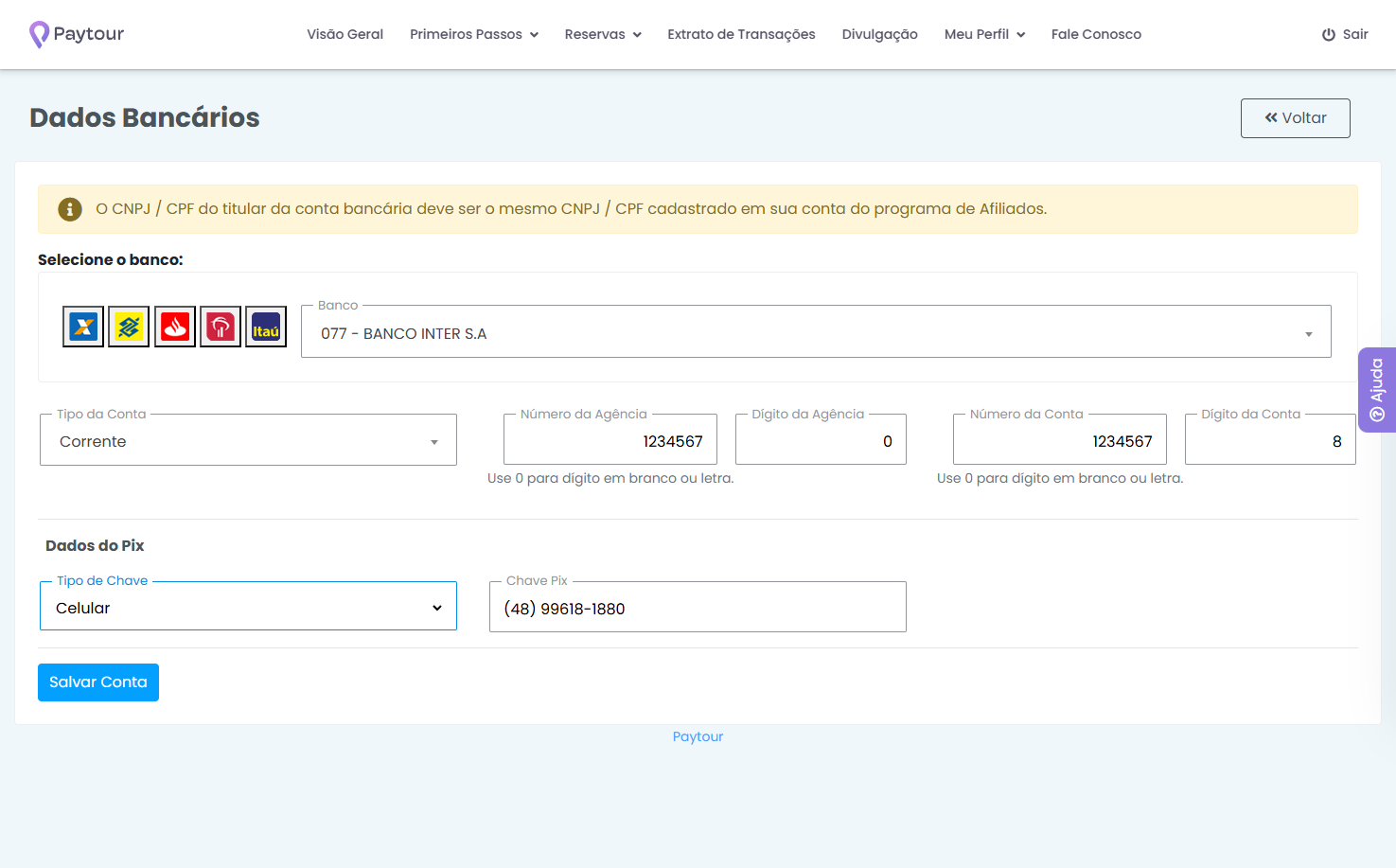Click the Dados do Pix label
Viewport: 1396px width, 868px height.
pyautogui.click(x=95, y=545)
